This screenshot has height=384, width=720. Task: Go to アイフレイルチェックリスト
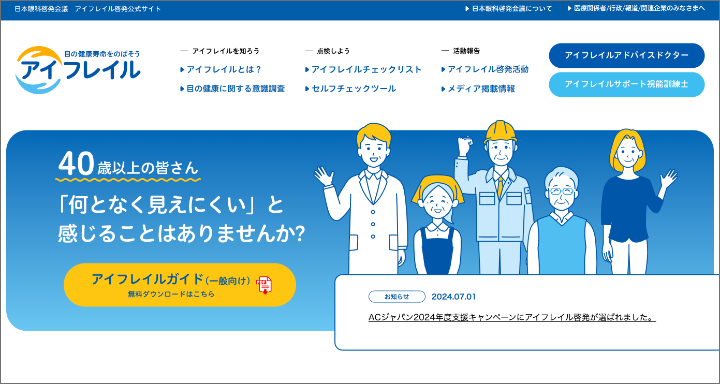363,70
